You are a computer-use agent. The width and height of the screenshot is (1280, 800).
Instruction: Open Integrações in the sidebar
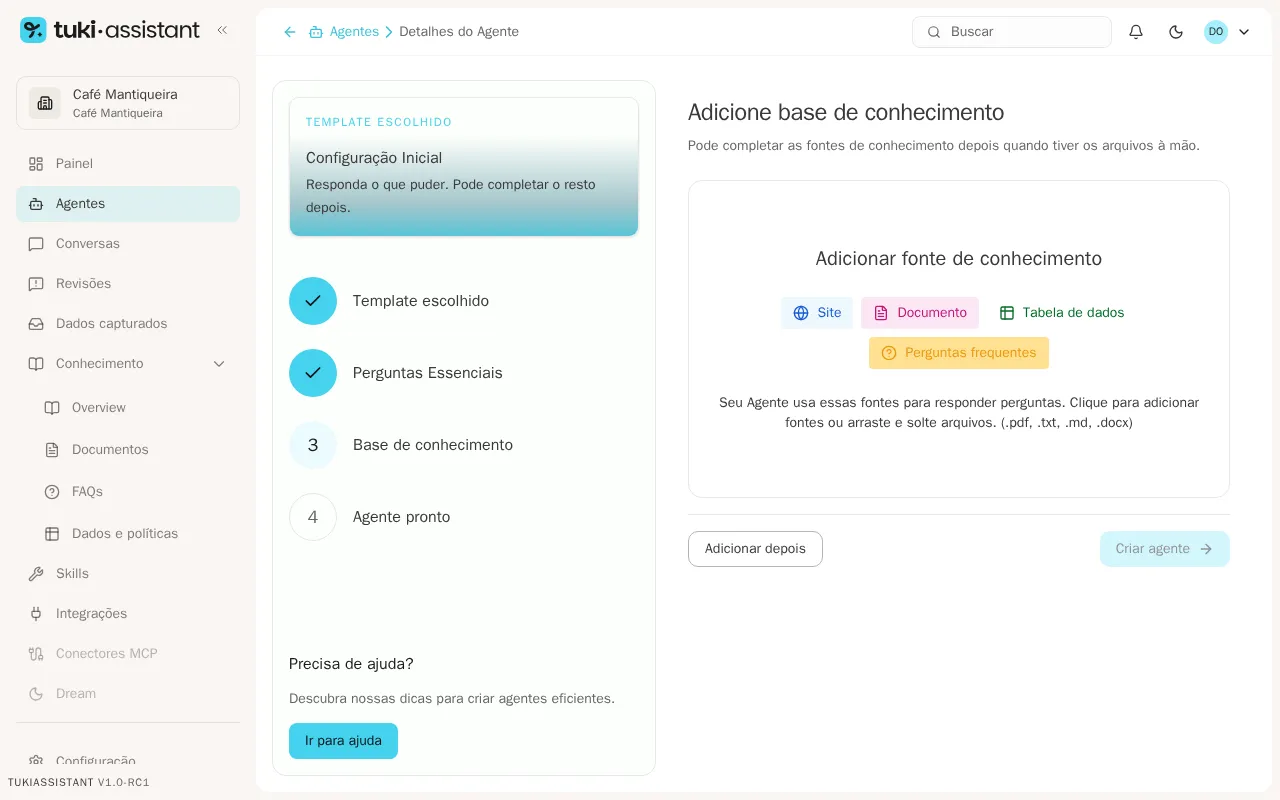coord(128,614)
